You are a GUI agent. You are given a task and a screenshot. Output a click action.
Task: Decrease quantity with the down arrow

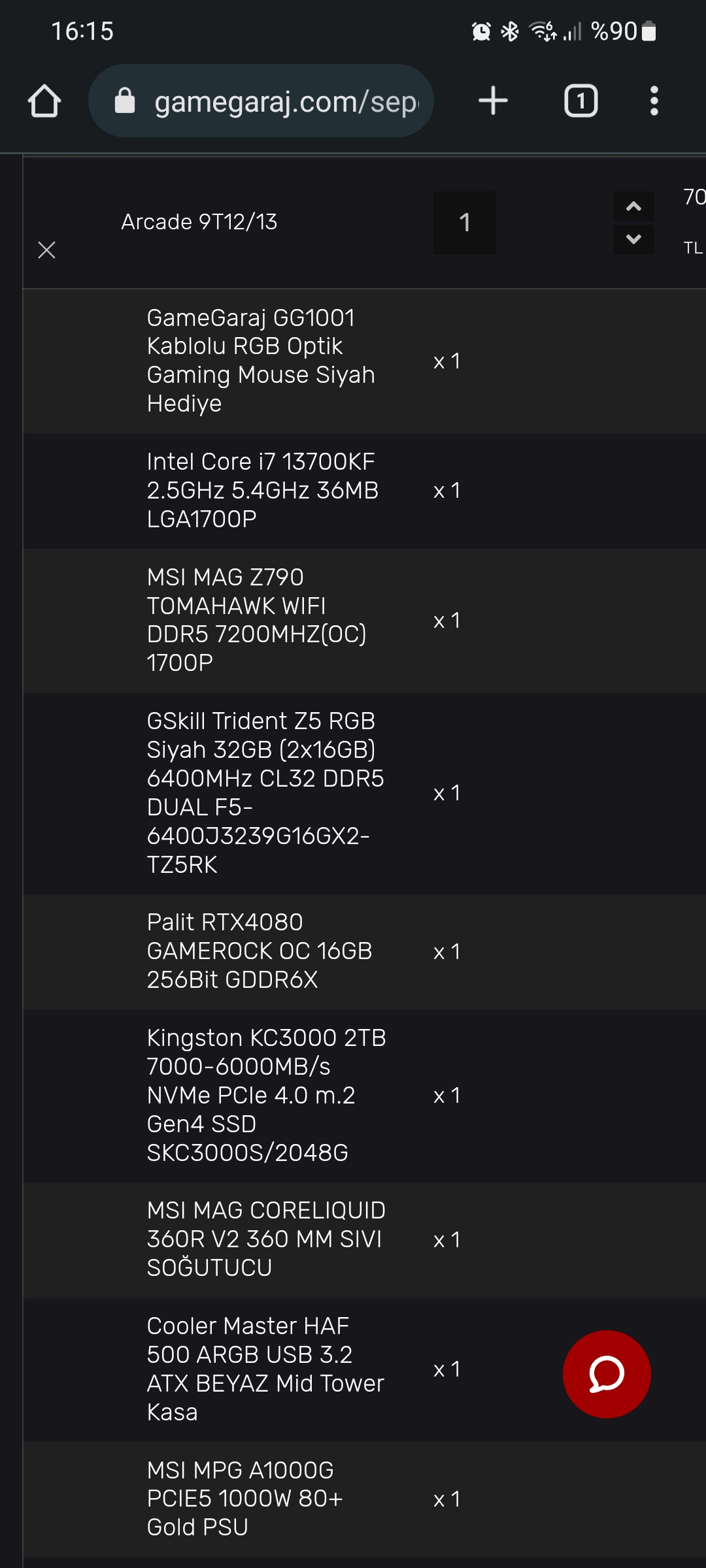coord(633,239)
